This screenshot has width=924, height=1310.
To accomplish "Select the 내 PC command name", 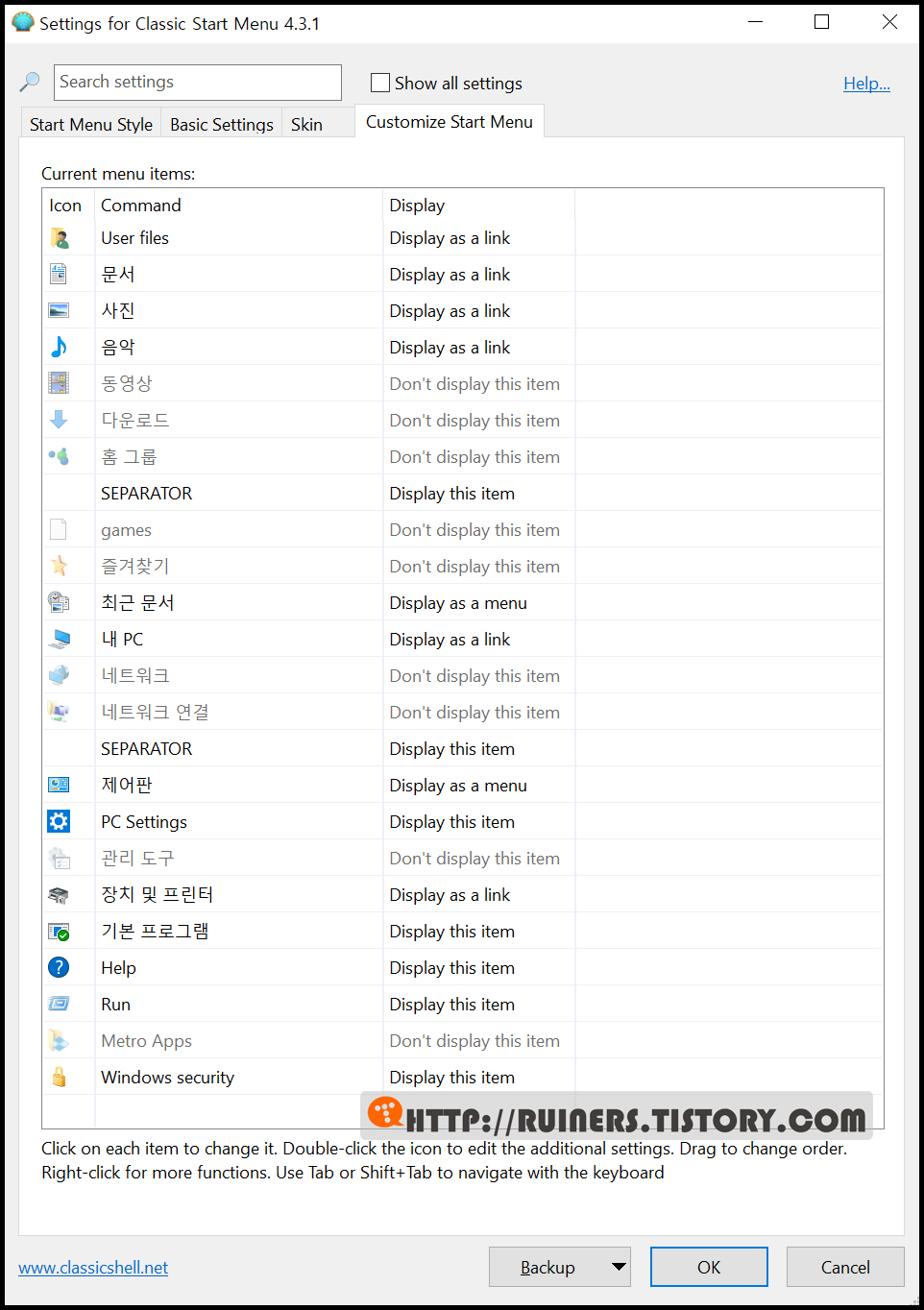I will click(122, 640).
